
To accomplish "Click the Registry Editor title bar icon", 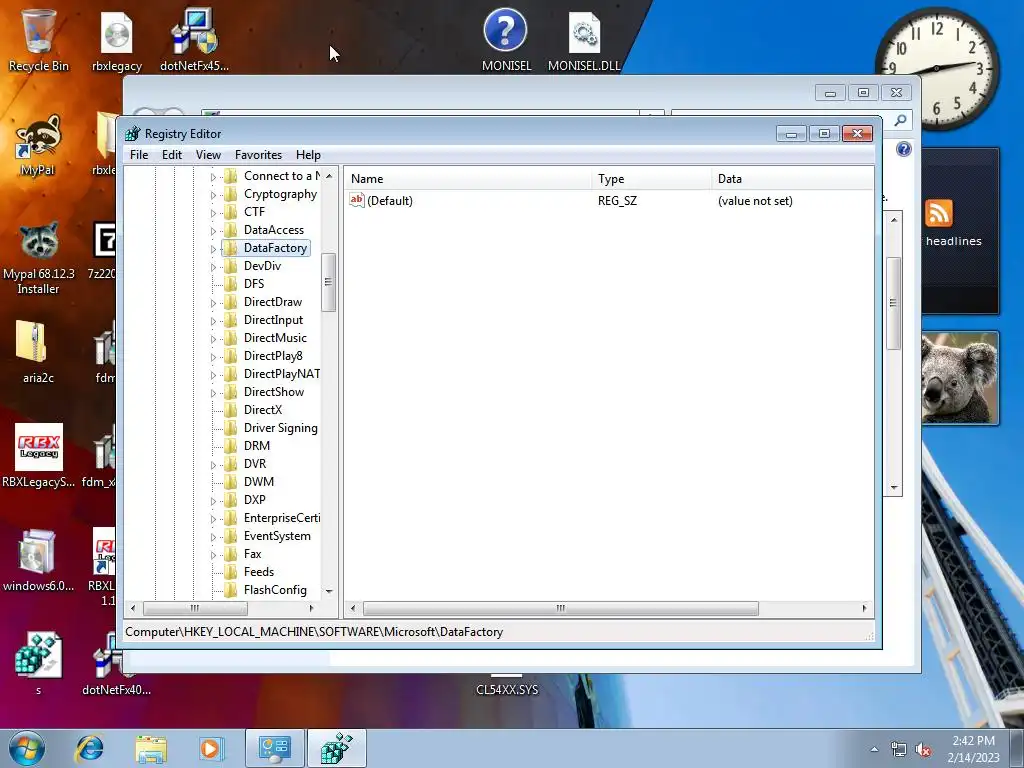I will [x=133, y=133].
